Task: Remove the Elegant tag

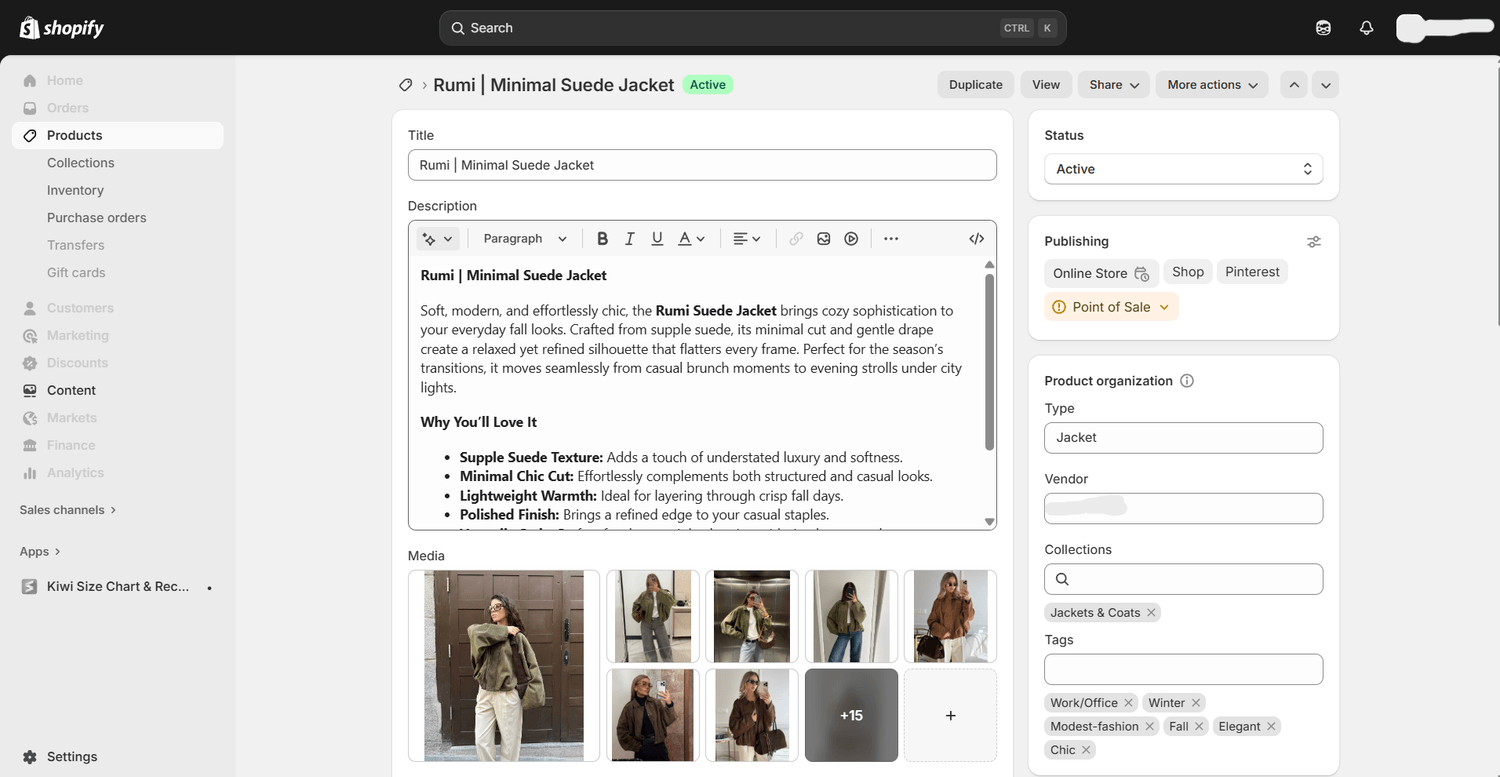Action: coord(1271,727)
